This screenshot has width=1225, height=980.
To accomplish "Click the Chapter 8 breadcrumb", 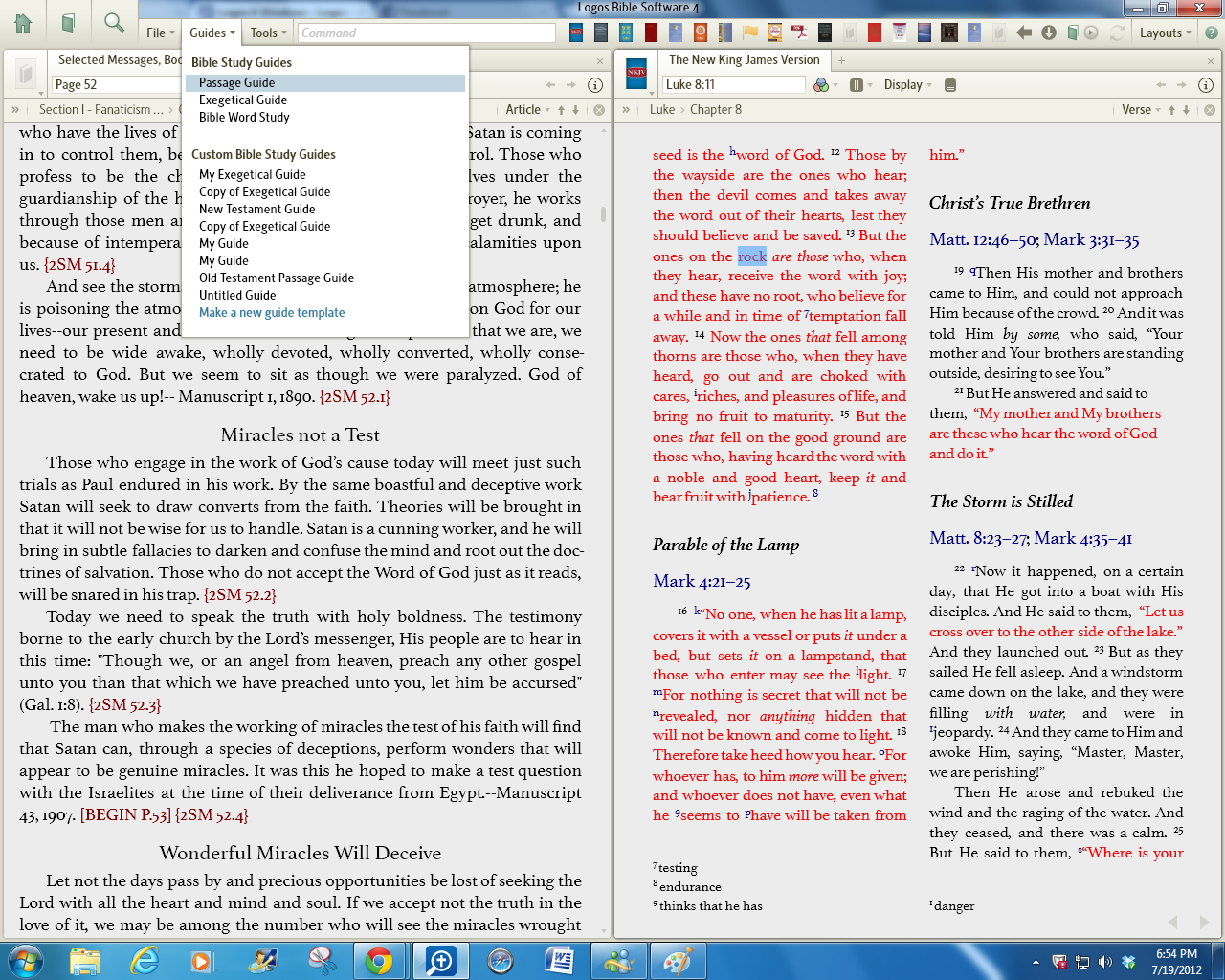I will tap(716, 110).
